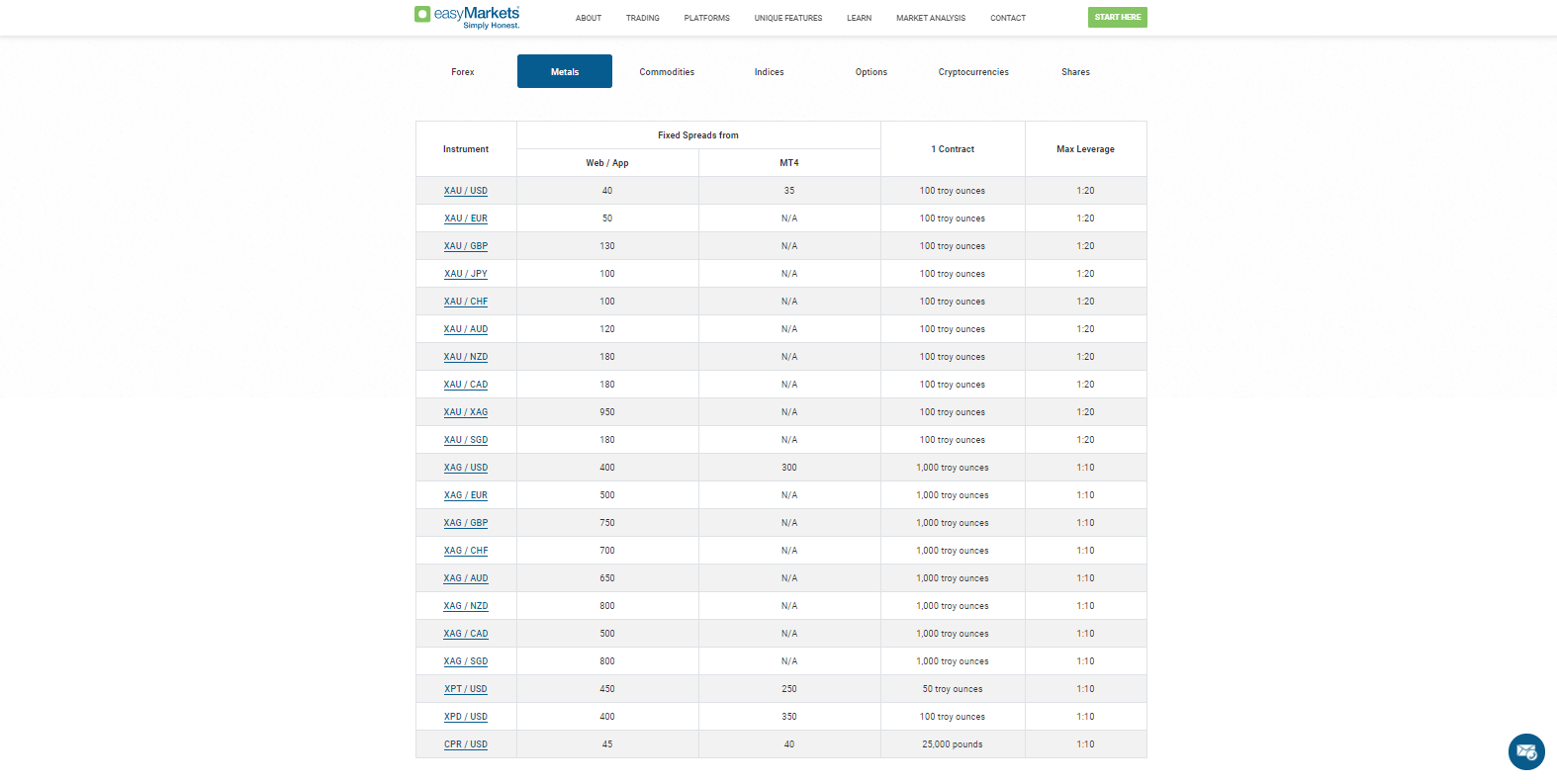Image resolution: width=1557 pixels, height=784 pixels.
Task: Click the 1 Contract column header
Action: click(x=953, y=149)
